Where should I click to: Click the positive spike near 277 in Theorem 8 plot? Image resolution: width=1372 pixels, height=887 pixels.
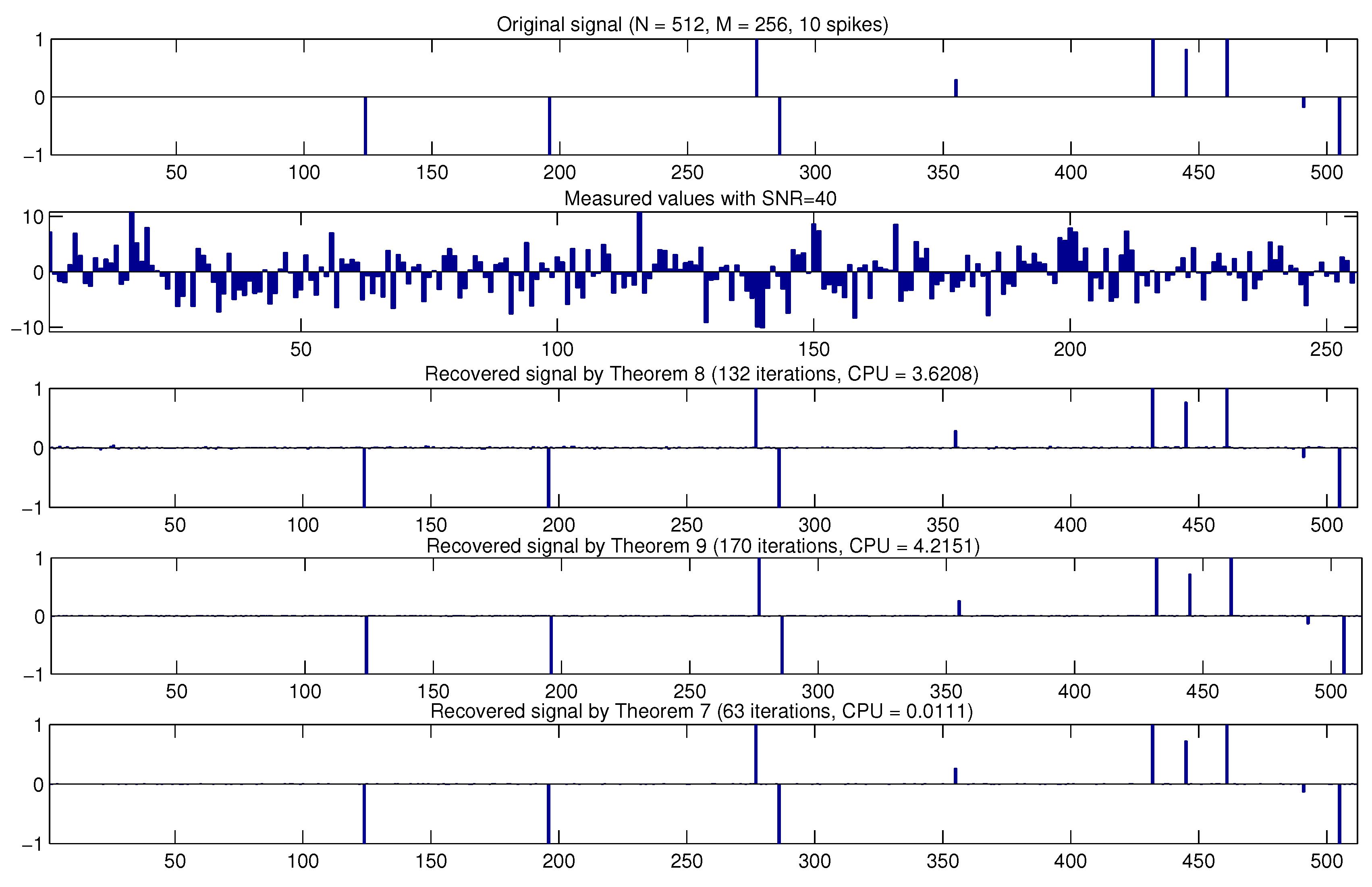coord(756,418)
